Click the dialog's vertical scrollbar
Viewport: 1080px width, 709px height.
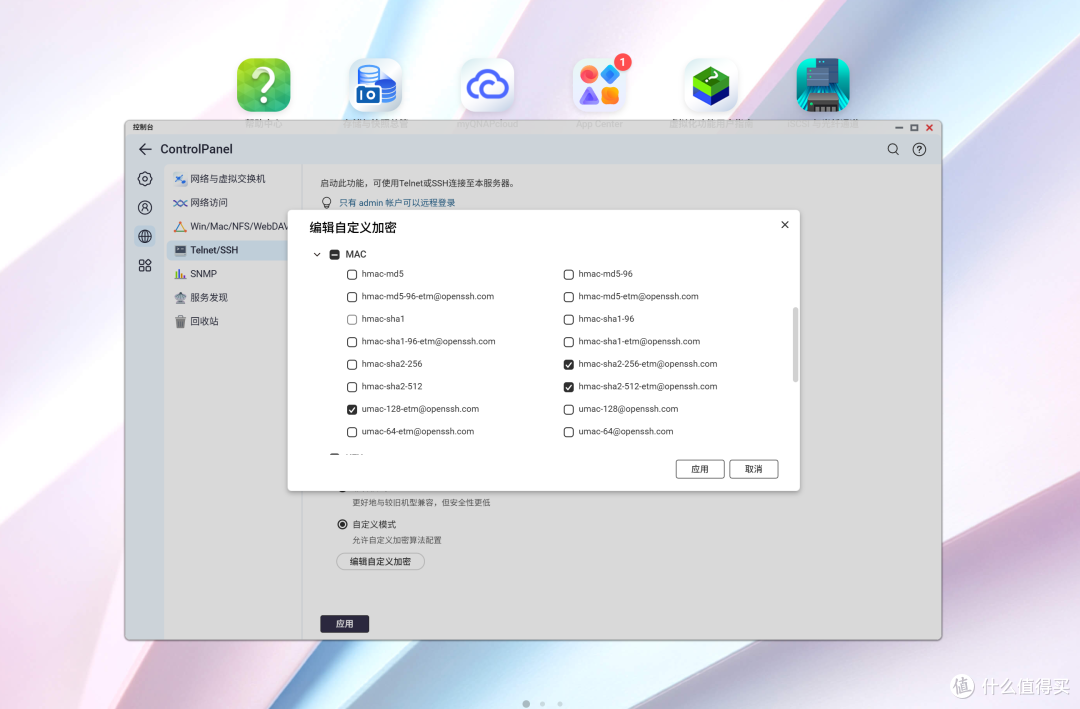coord(796,344)
